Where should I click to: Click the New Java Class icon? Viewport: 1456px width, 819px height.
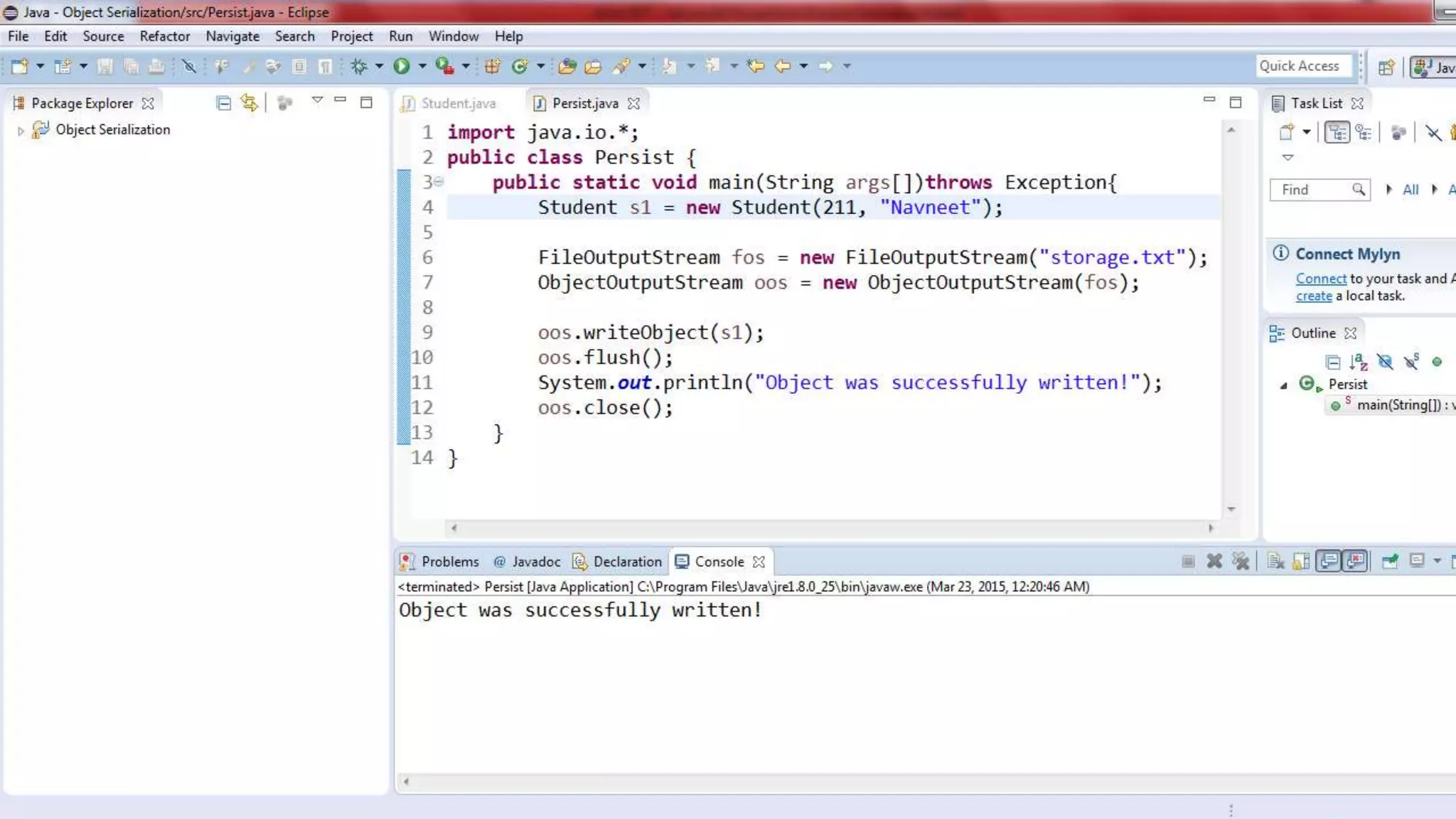[x=520, y=66]
